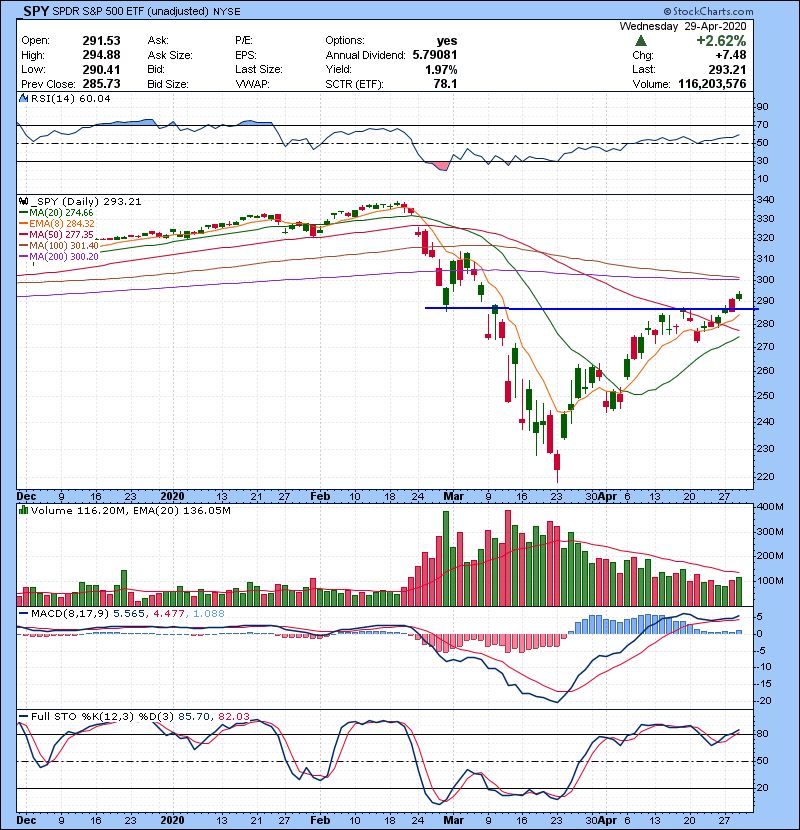
Task: Click the last green candlestick on April 29
Action: [x=739, y=296]
